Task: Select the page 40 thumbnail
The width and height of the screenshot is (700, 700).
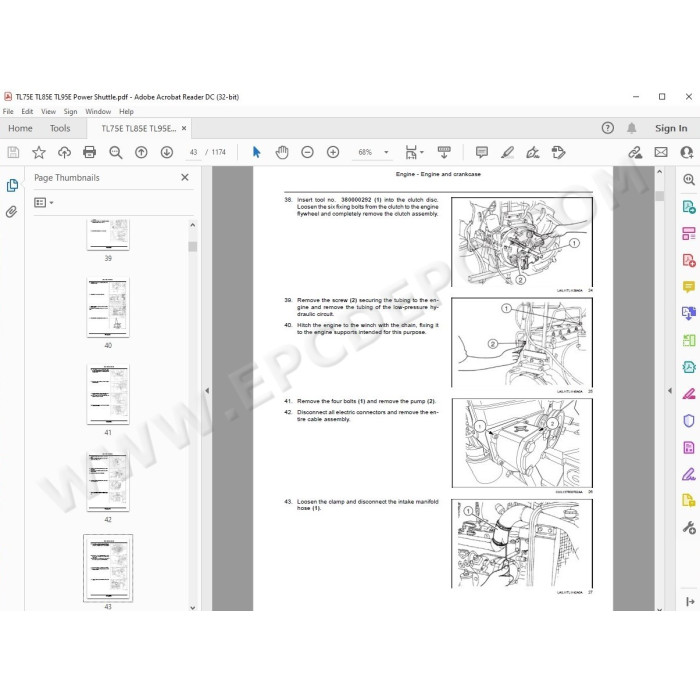Action: [x=108, y=307]
